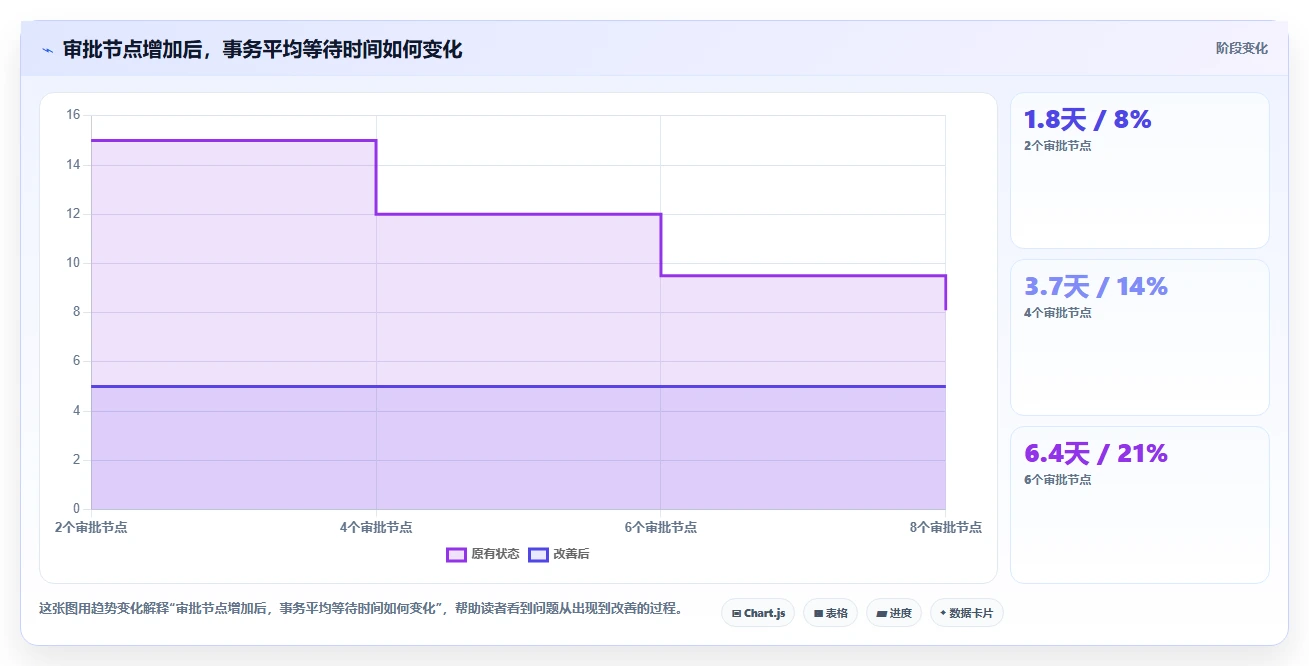Click the 阶段变化 label in header
This screenshot has height=666, width=1309.
(x=1242, y=48)
